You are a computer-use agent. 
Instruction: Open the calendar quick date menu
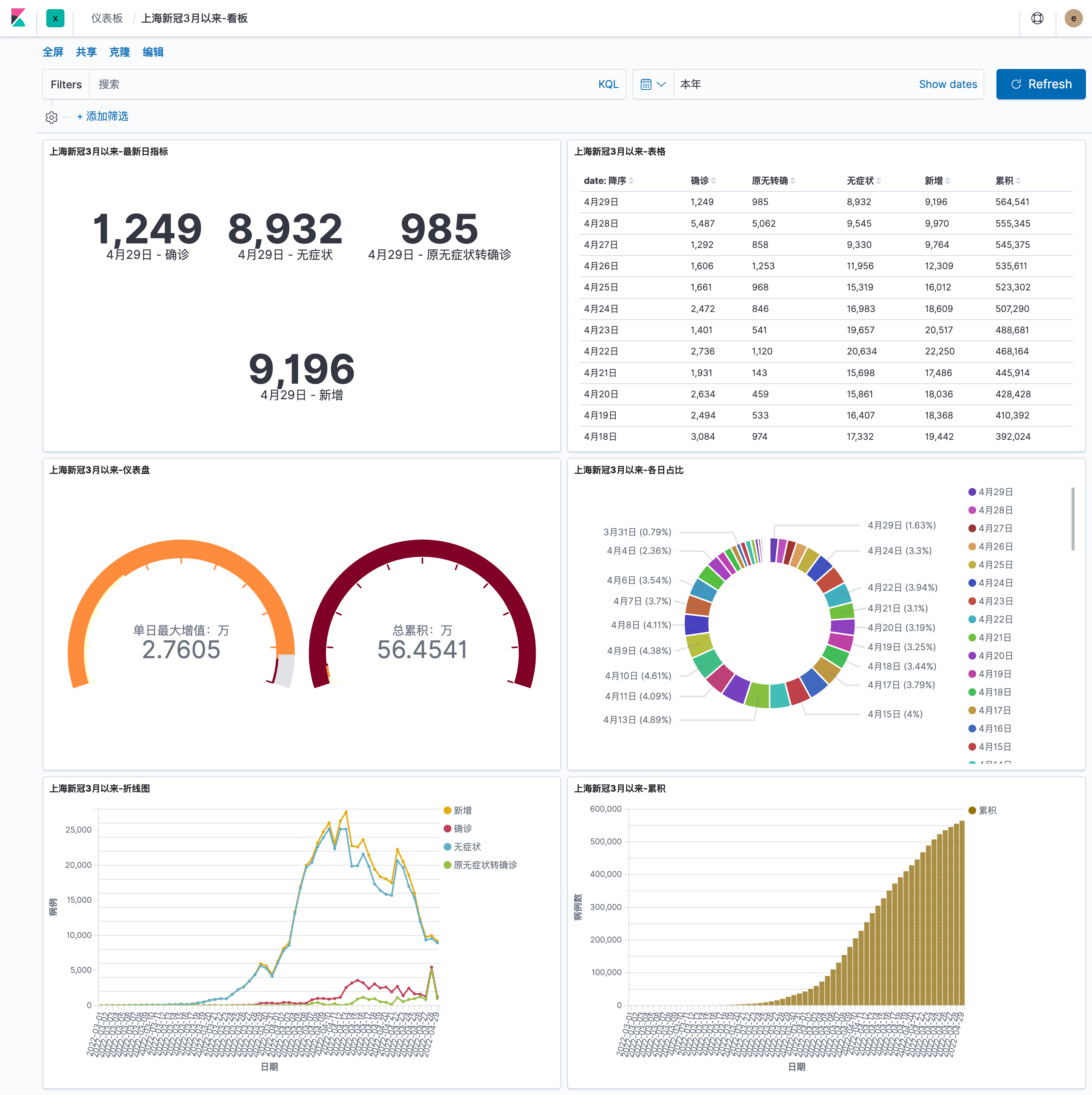(x=653, y=84)
